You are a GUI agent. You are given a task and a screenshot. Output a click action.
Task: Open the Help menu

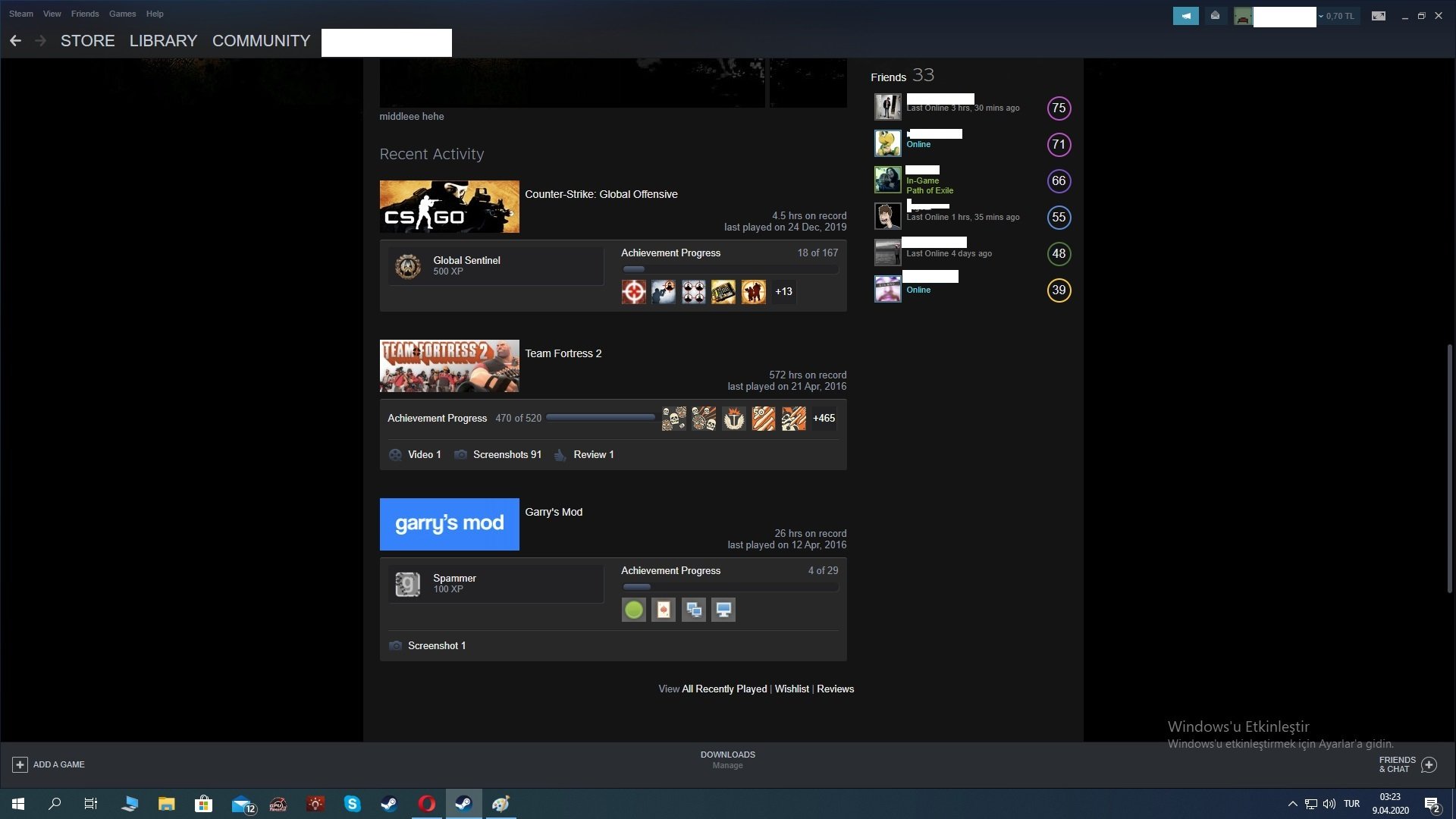click(x=155, y=14)
